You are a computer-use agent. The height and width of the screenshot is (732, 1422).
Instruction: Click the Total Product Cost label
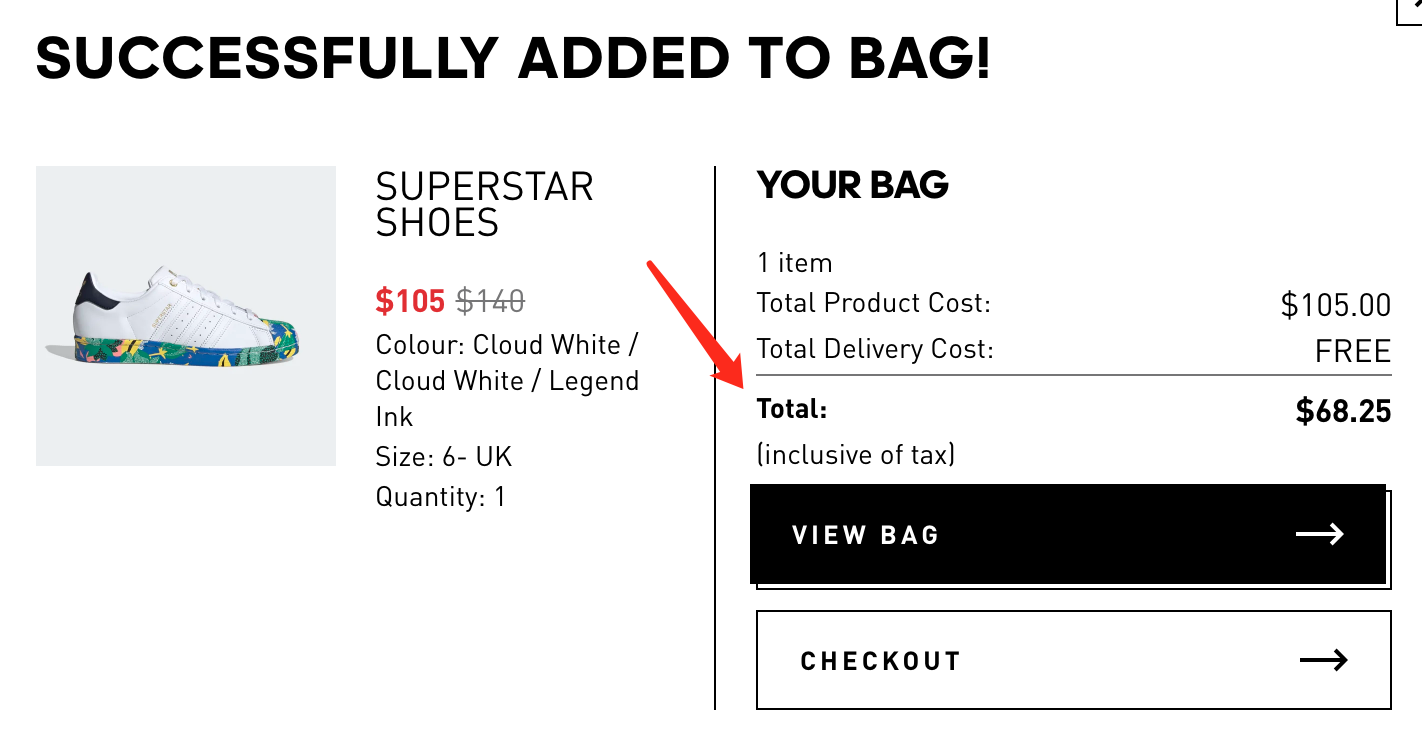point(873,302)
